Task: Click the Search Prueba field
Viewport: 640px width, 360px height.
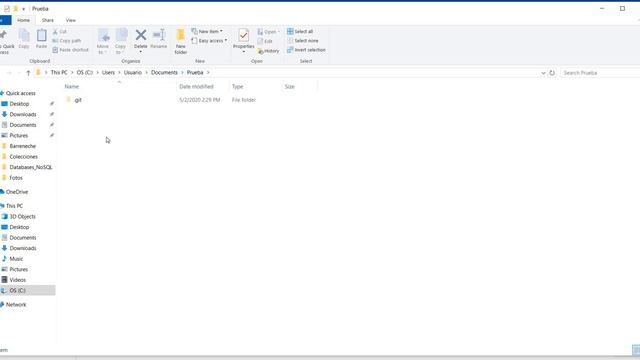Action: pyautogui.click(x=600, y=73)
